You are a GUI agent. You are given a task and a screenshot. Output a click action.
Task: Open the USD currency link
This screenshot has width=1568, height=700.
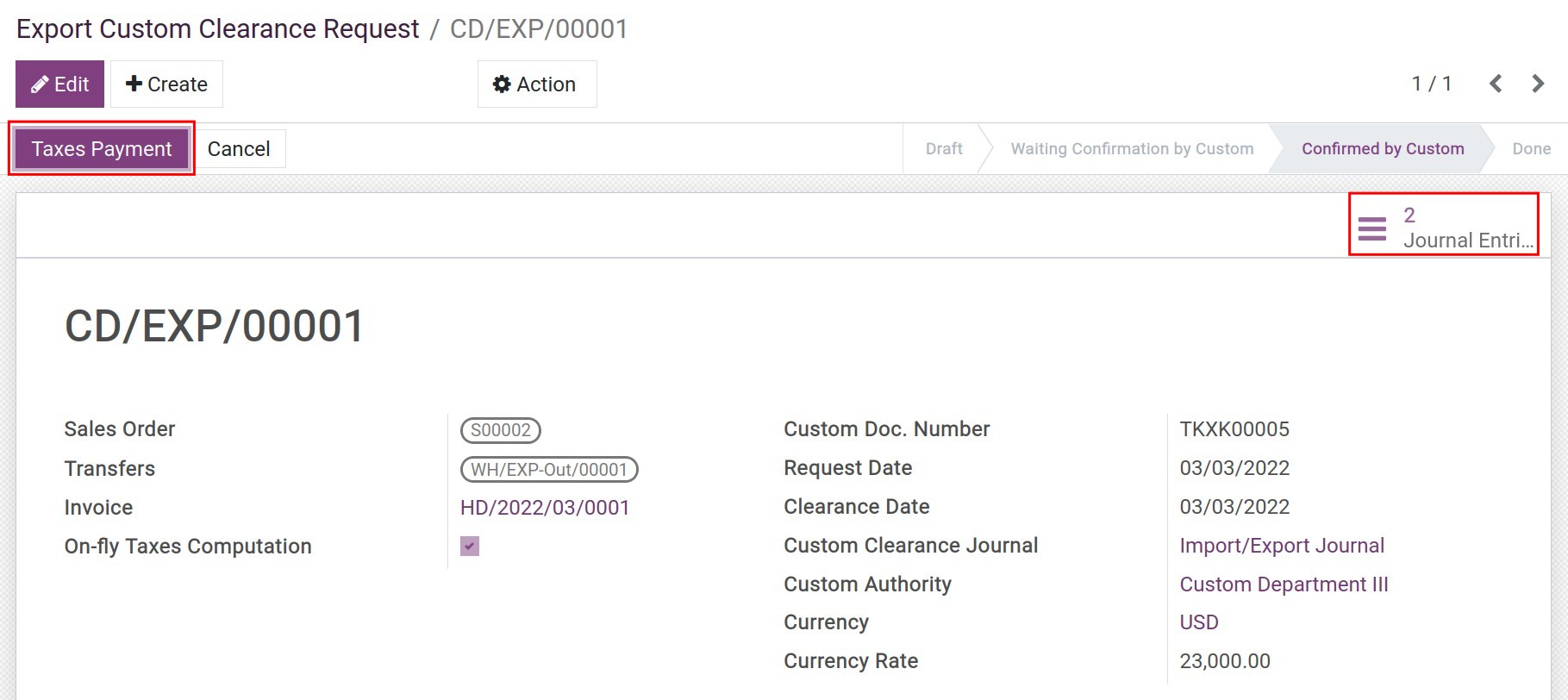1199,622
